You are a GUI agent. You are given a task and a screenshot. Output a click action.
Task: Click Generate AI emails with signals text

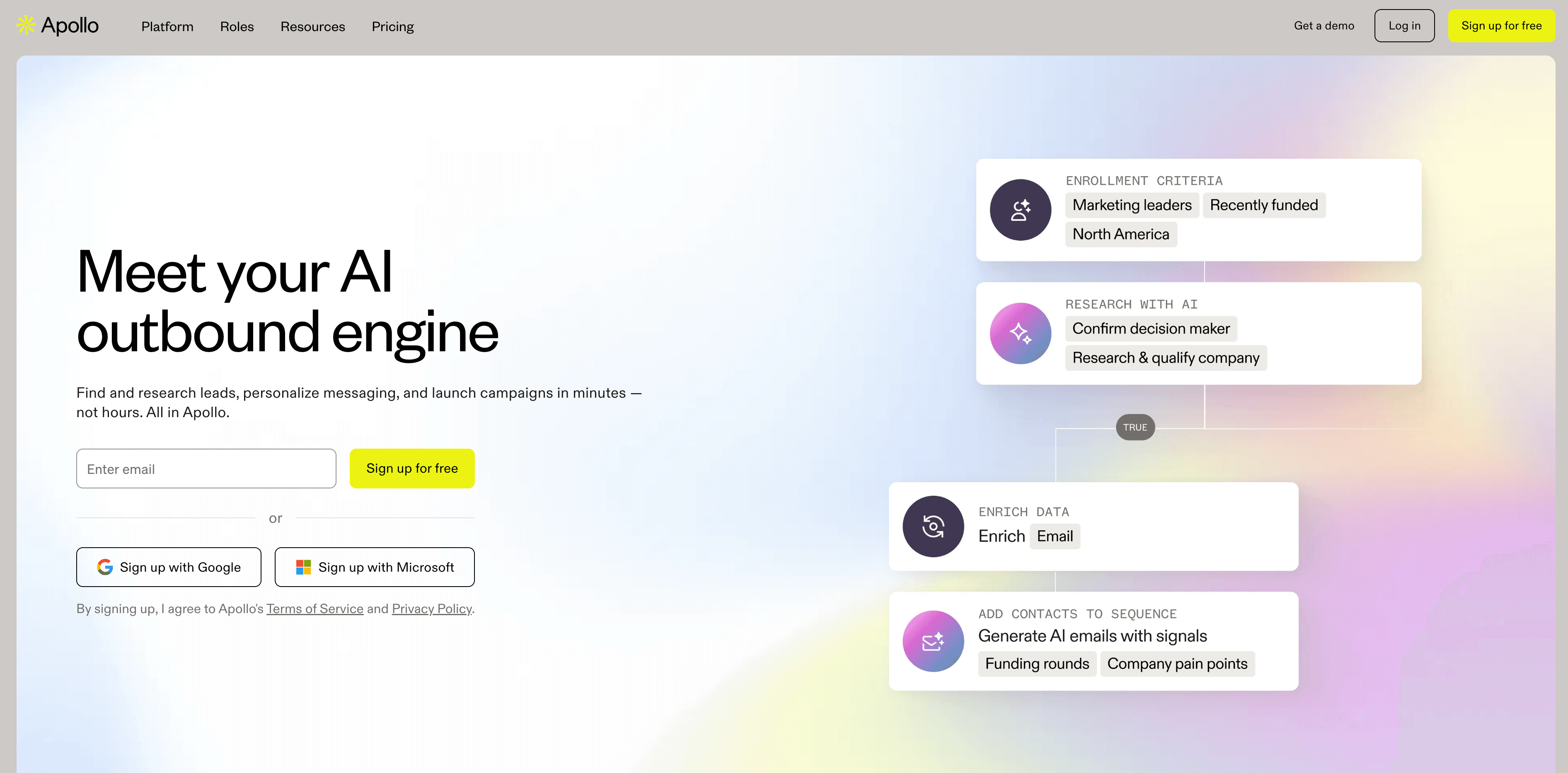point(1093,636)
